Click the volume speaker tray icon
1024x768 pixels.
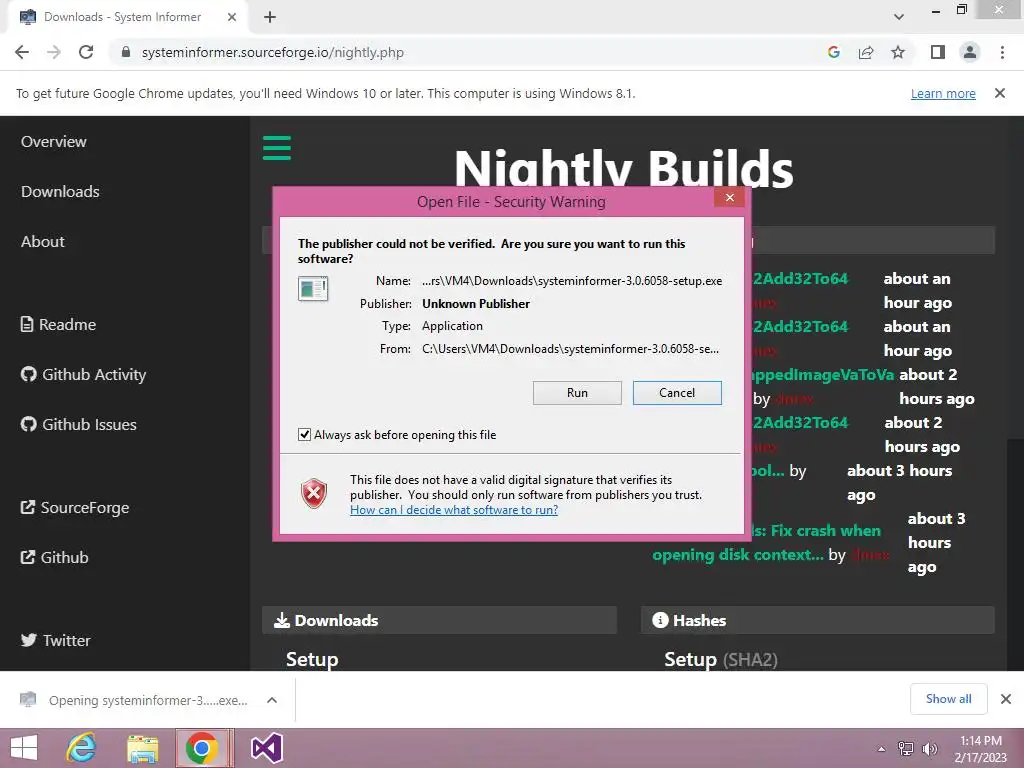click(929, 749)
